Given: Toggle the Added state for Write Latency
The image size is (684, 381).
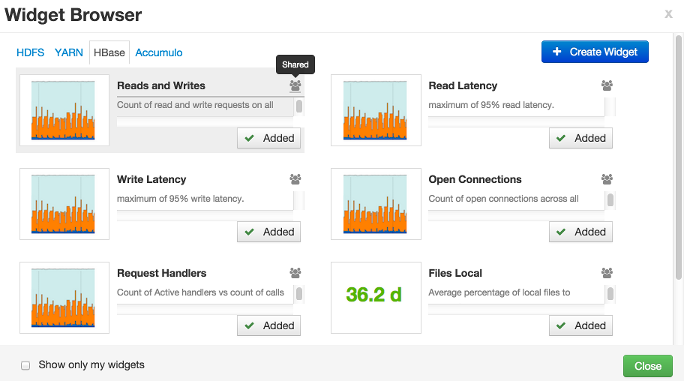Looking at the screenshot, I should coord(269,232).
